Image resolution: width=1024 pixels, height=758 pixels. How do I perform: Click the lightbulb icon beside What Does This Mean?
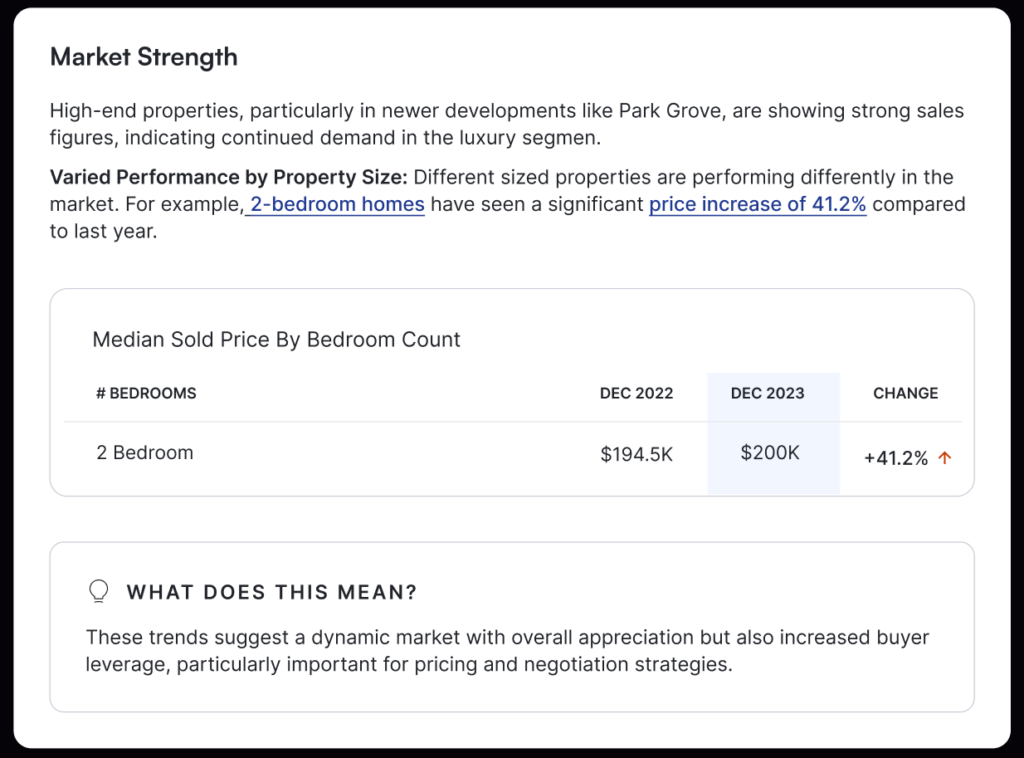(99, 591)
